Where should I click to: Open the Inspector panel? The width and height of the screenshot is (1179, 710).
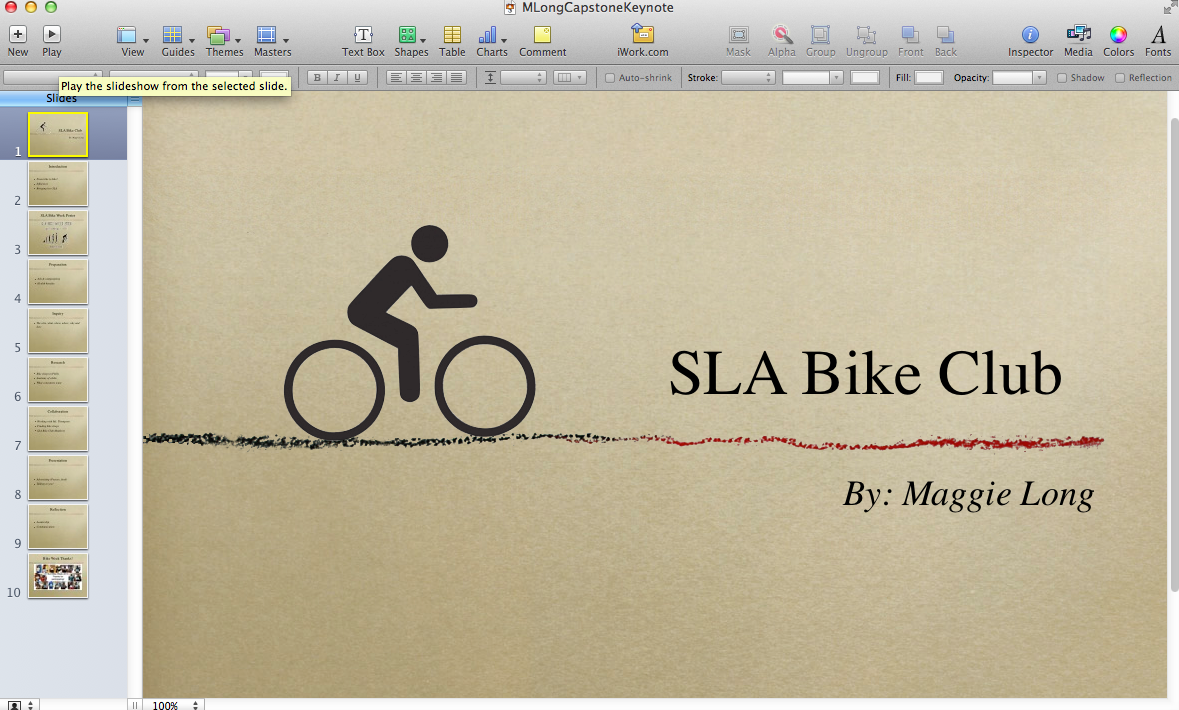[x=1030, y=36]
